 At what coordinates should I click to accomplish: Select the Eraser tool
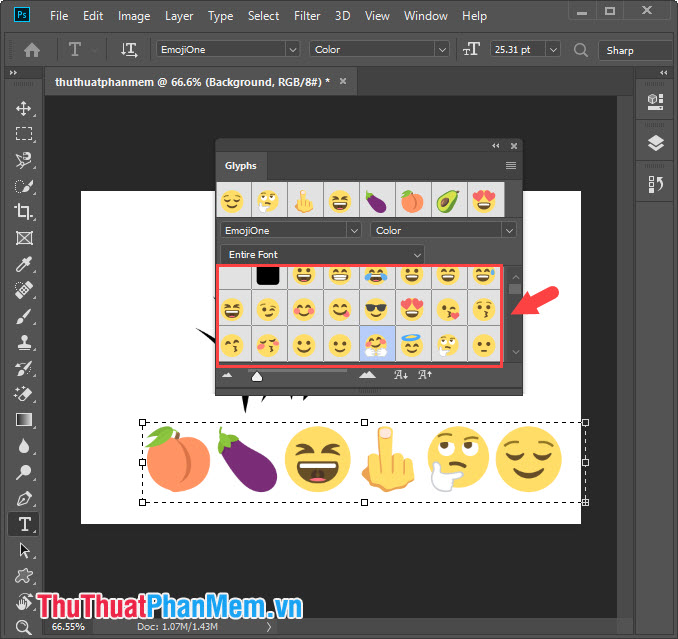(x=24, y=394)
